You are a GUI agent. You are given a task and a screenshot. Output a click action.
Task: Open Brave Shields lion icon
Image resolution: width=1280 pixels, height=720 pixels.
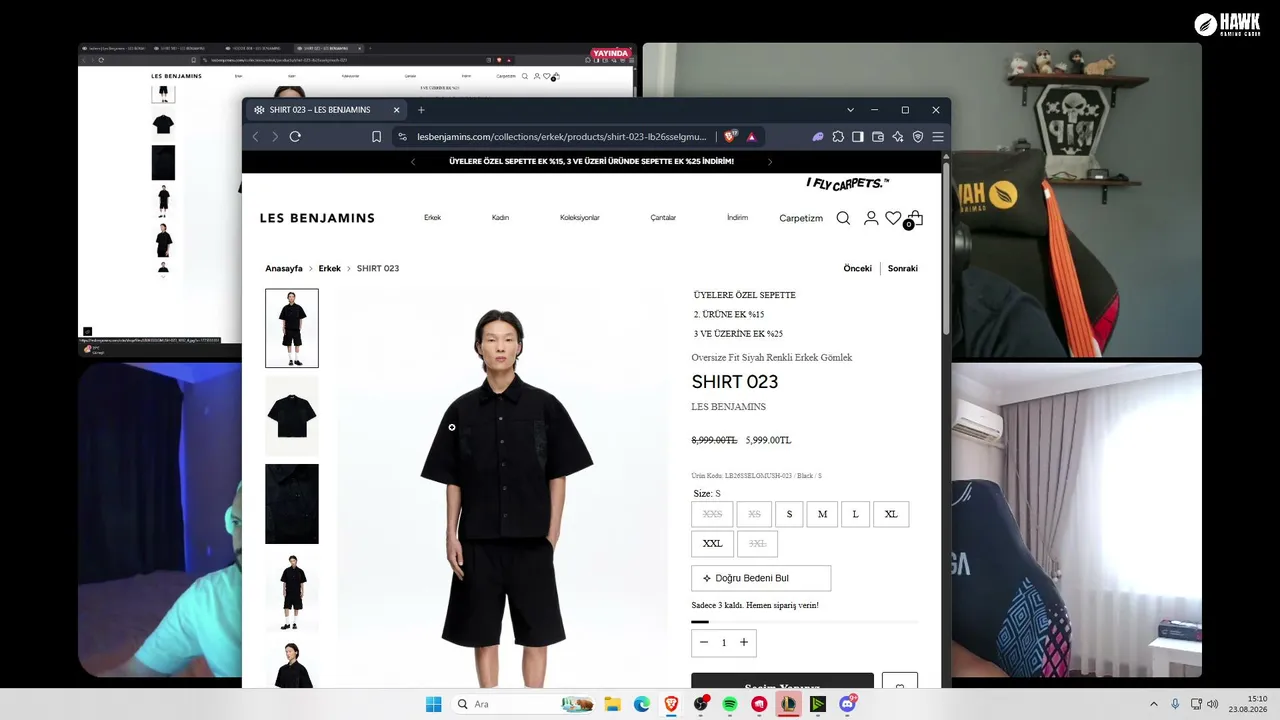point(730,137)
